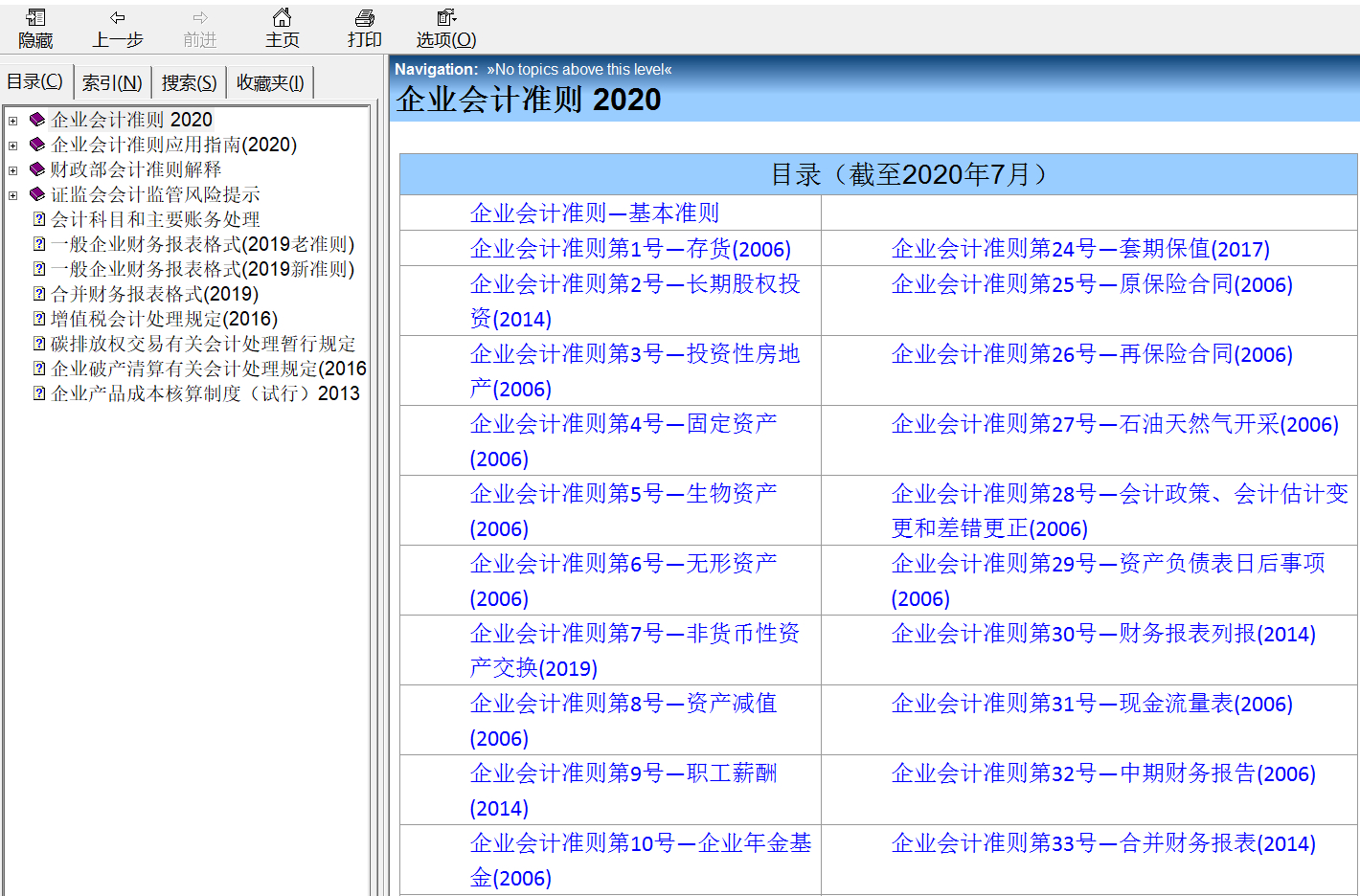
Task: Open 企业会计准则第1号—存货(2006) link
Action: [x=629, y=250]
